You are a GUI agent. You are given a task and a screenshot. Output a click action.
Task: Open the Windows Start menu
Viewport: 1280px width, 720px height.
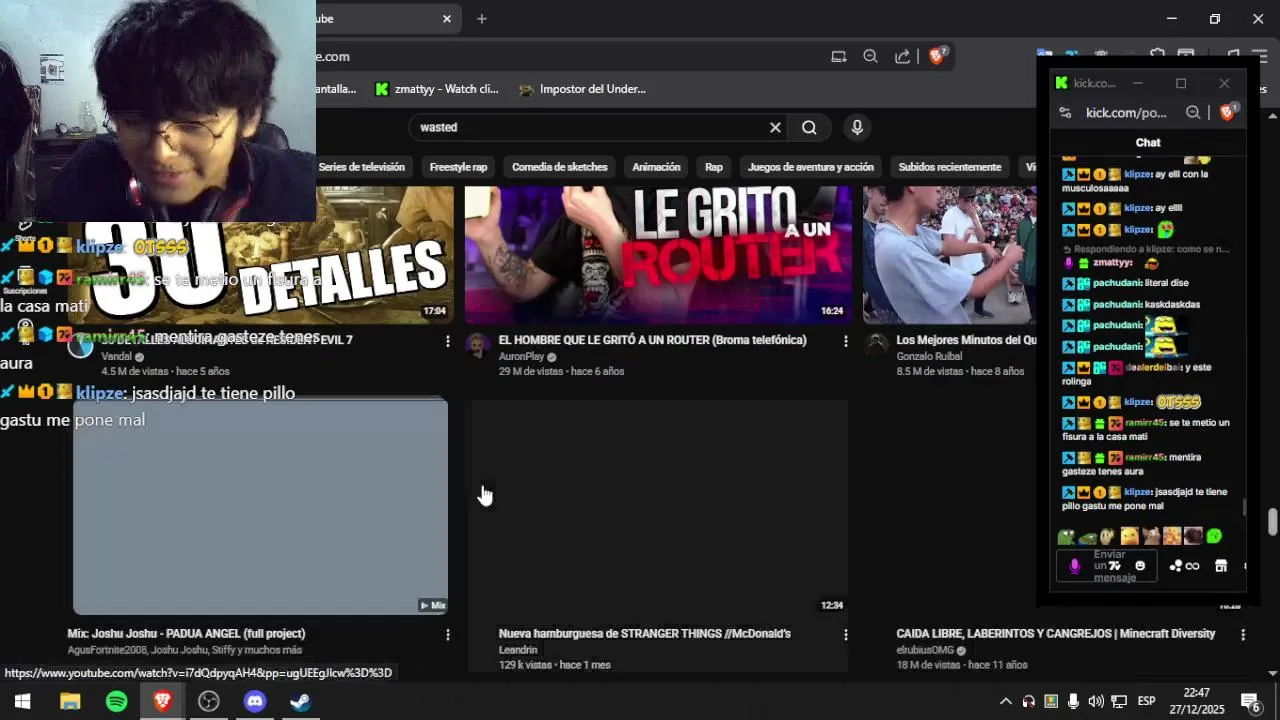click(x=22, y=701)
